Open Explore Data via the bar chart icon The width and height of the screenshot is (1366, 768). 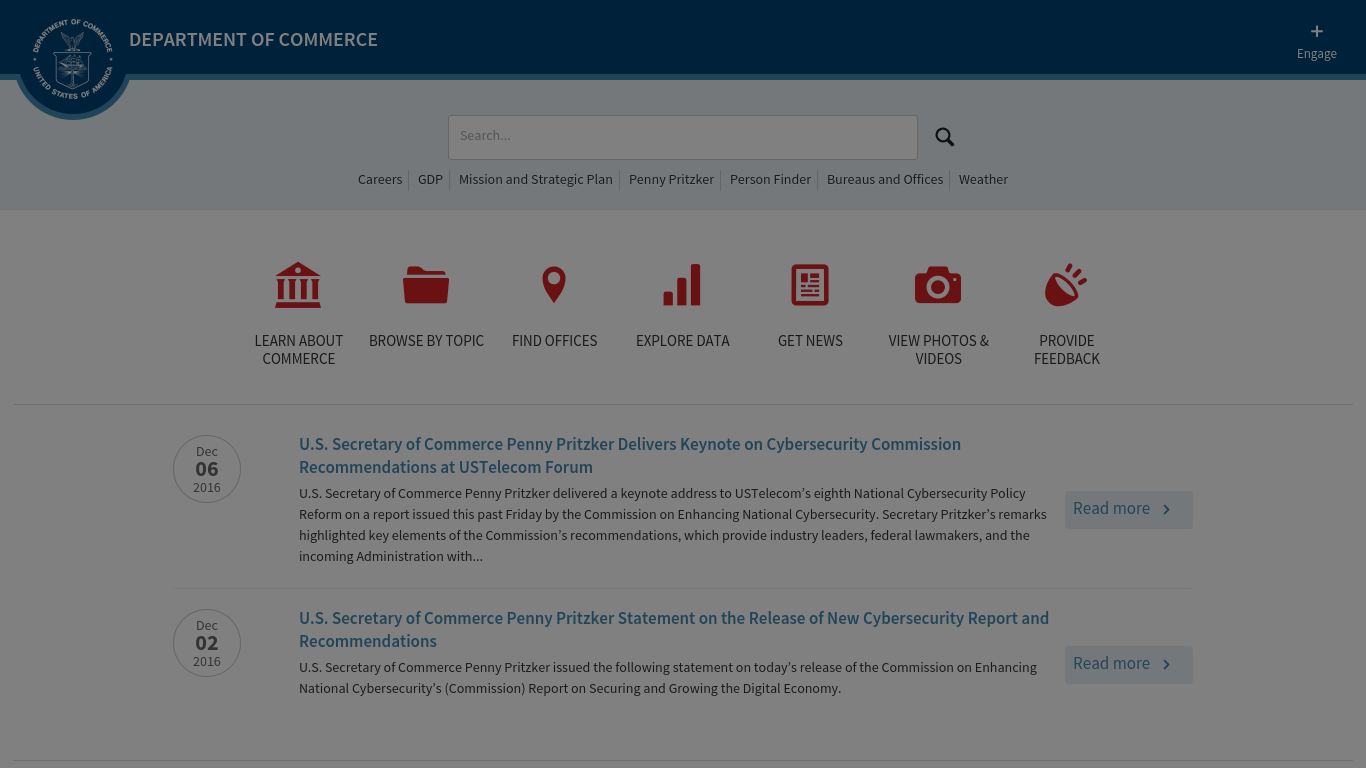click(x=682, y=285)
